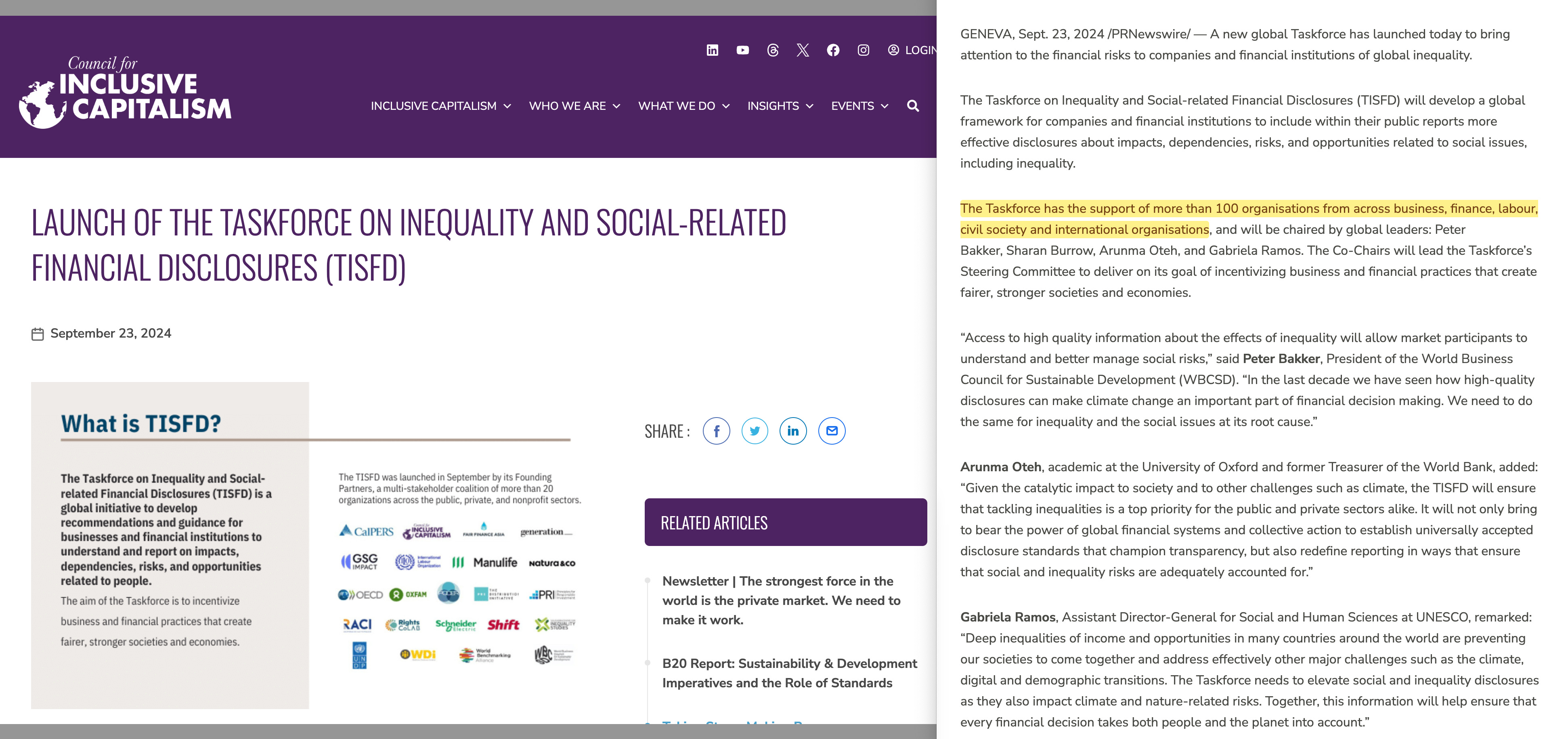The height and width of the screenshot is (739, 1568).
Task: Click the Login user link
Action: point(912,50)
